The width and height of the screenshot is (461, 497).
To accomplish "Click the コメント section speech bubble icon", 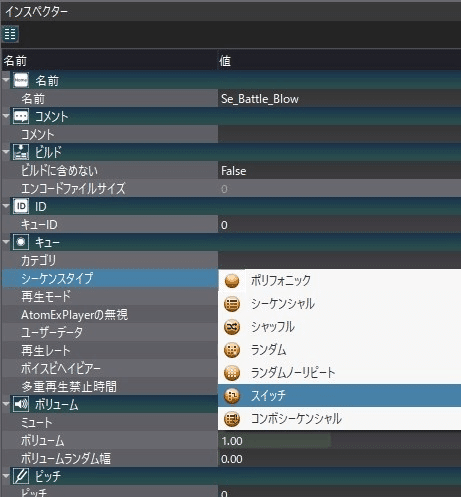I will [21, 116].
